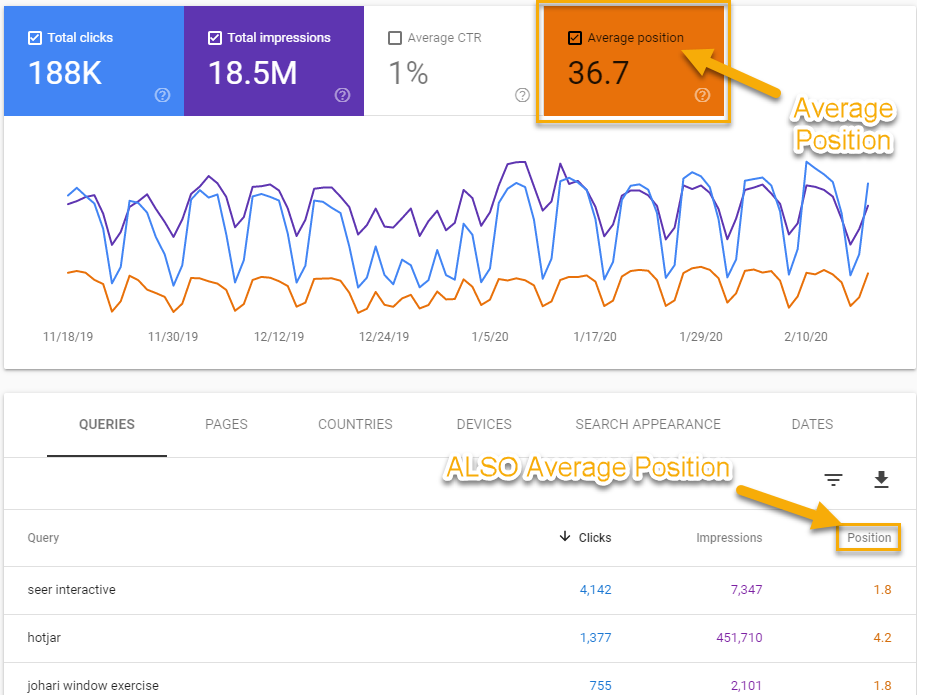Image resolution: width=928 pixels, height=695 pixels.
Task: Select the Search Appearance tab
Action: (648, 424)
